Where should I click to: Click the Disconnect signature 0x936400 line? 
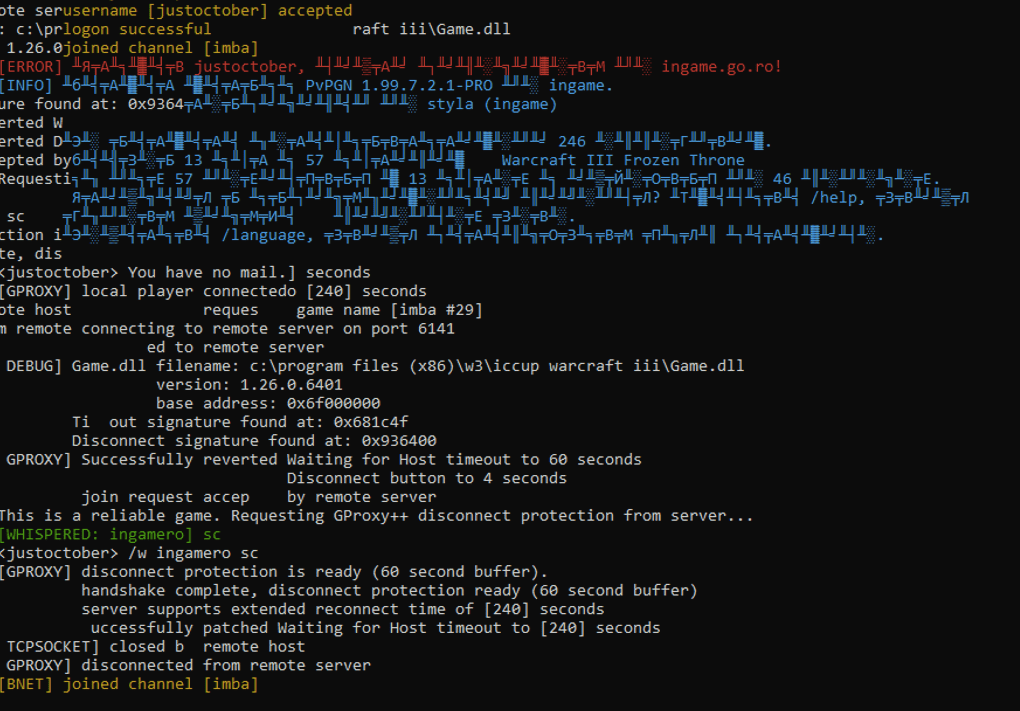pyautogui.click(x=254, y=441)
